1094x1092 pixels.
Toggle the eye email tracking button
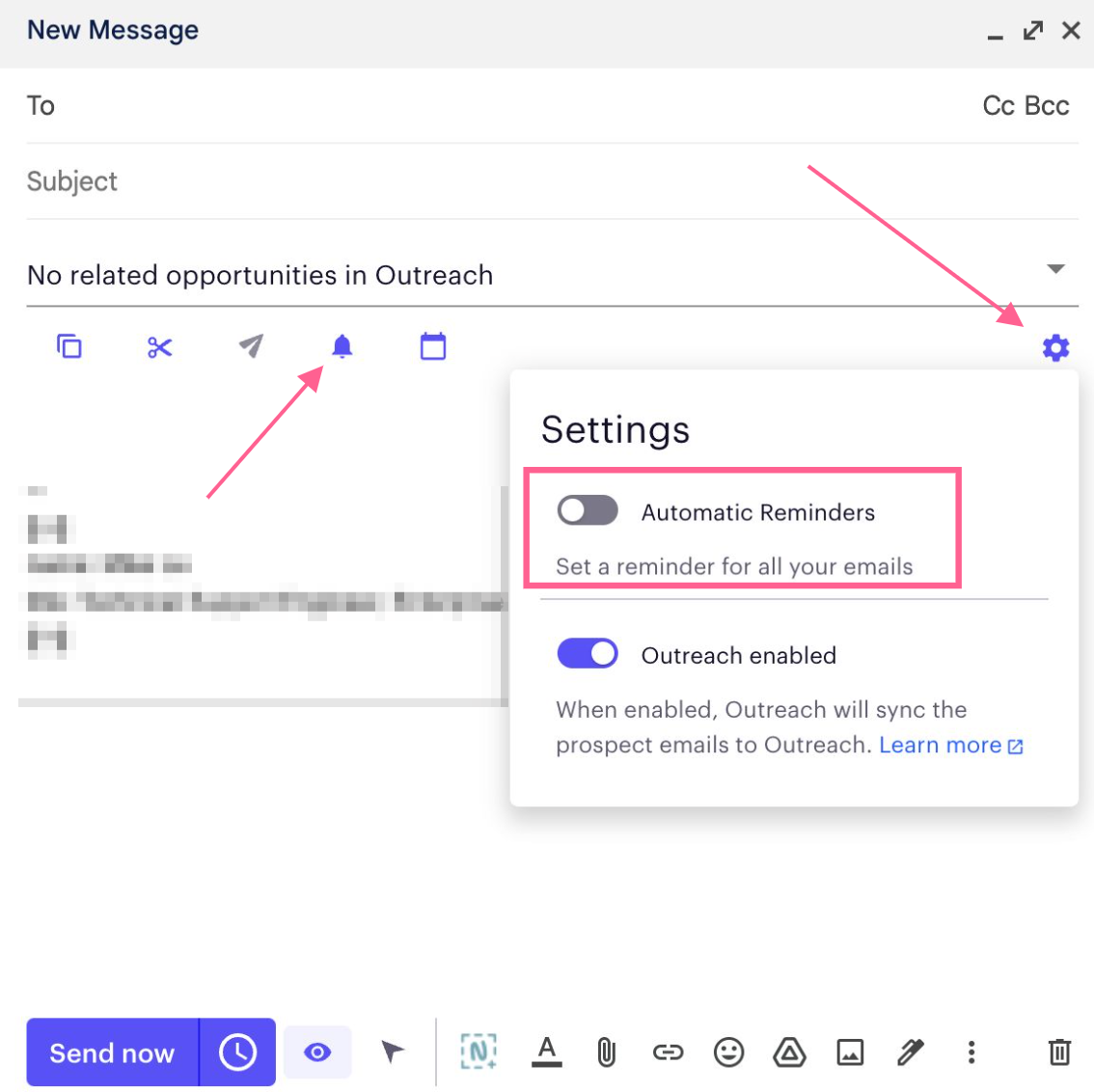[x=317, y=1052]
